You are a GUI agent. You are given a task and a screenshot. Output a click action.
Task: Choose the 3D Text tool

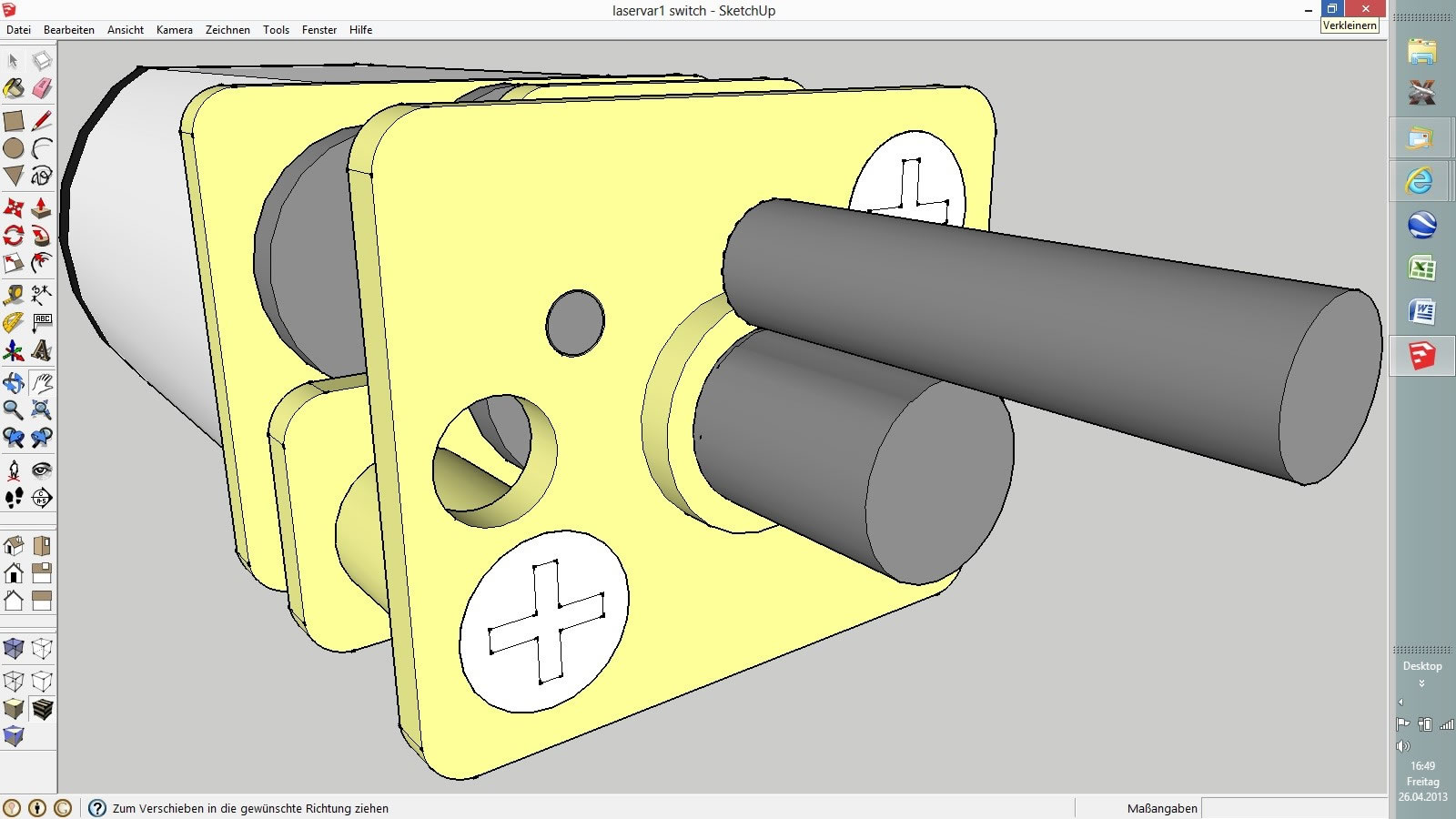pos(42,350)
